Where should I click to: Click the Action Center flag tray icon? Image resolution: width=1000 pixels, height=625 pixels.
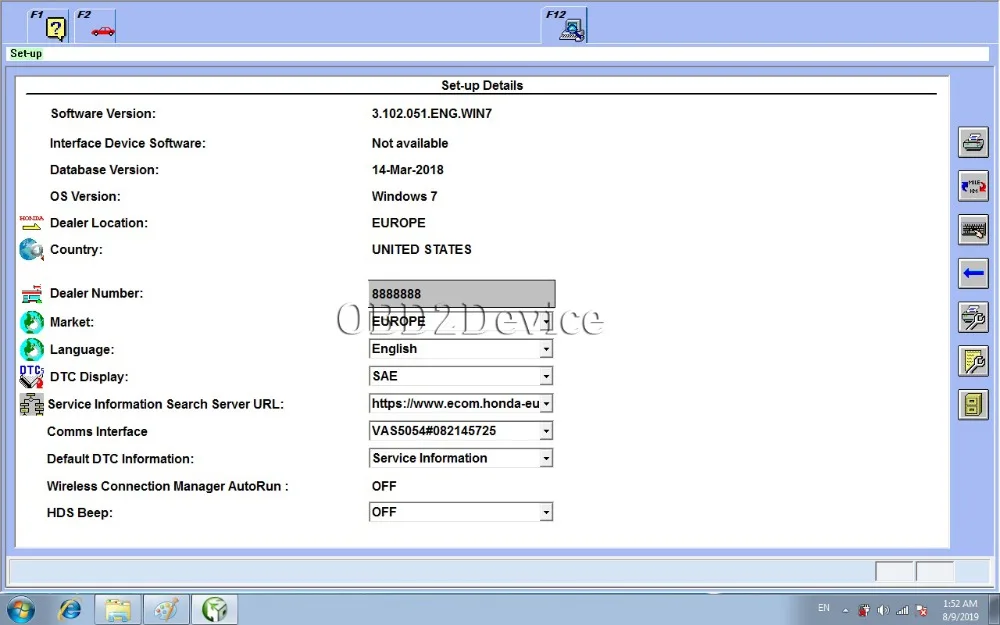click(x=922, y=610)
